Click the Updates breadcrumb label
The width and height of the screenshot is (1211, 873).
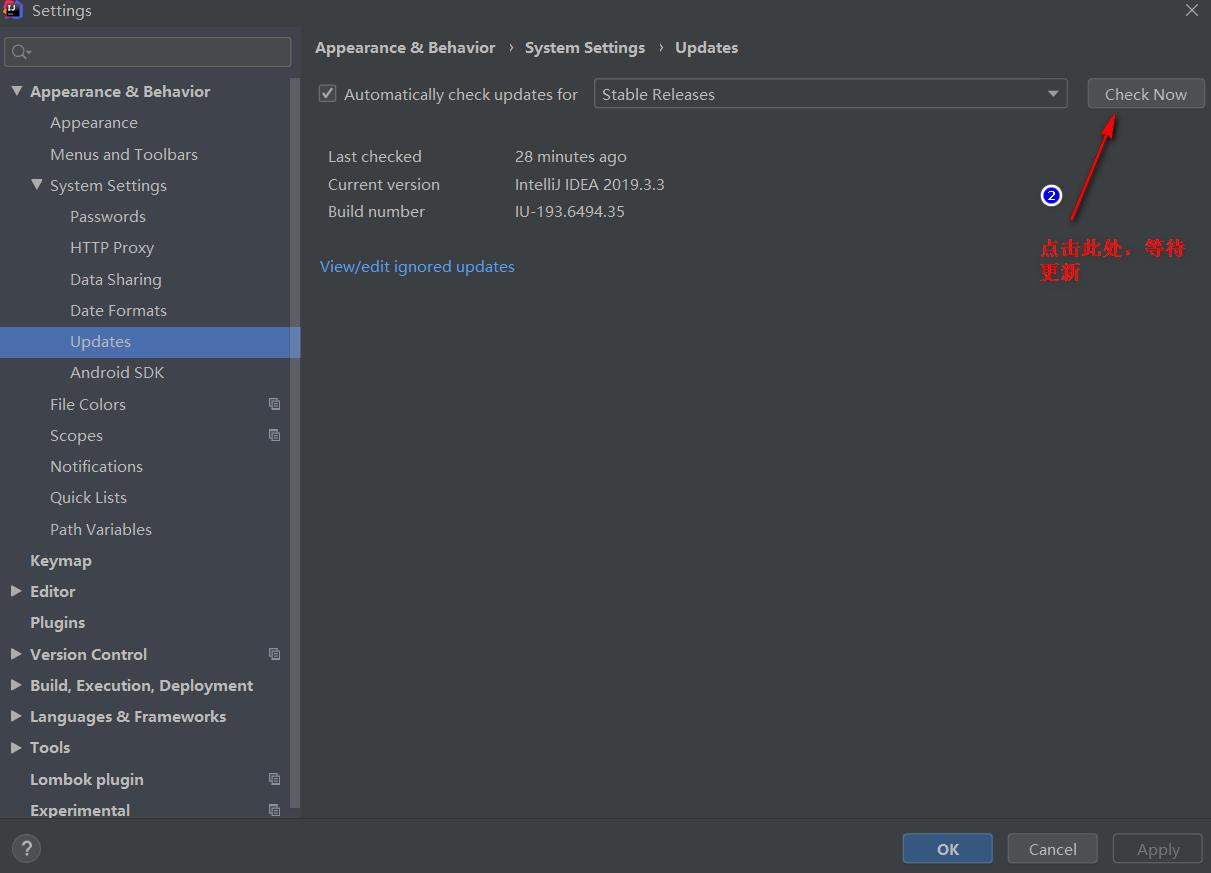(706, 47)
